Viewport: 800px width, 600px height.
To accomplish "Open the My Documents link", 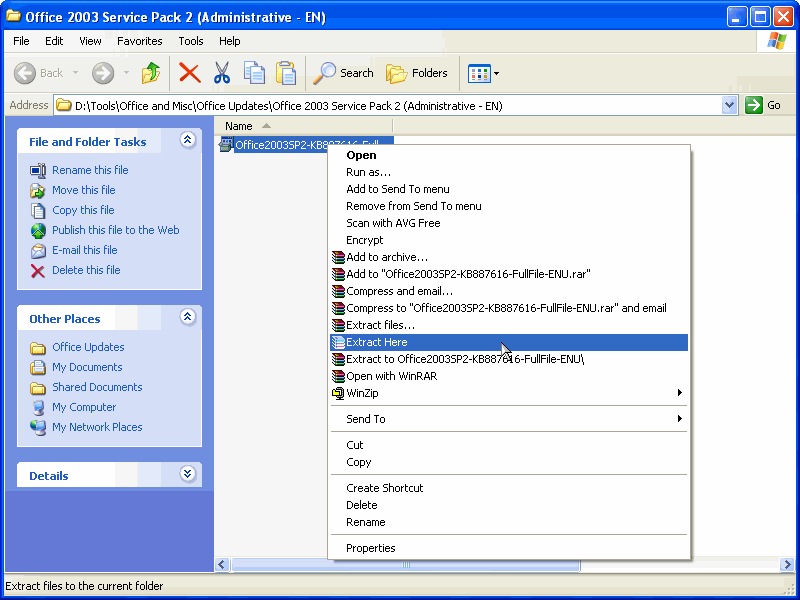I will (x=87, y=367).
